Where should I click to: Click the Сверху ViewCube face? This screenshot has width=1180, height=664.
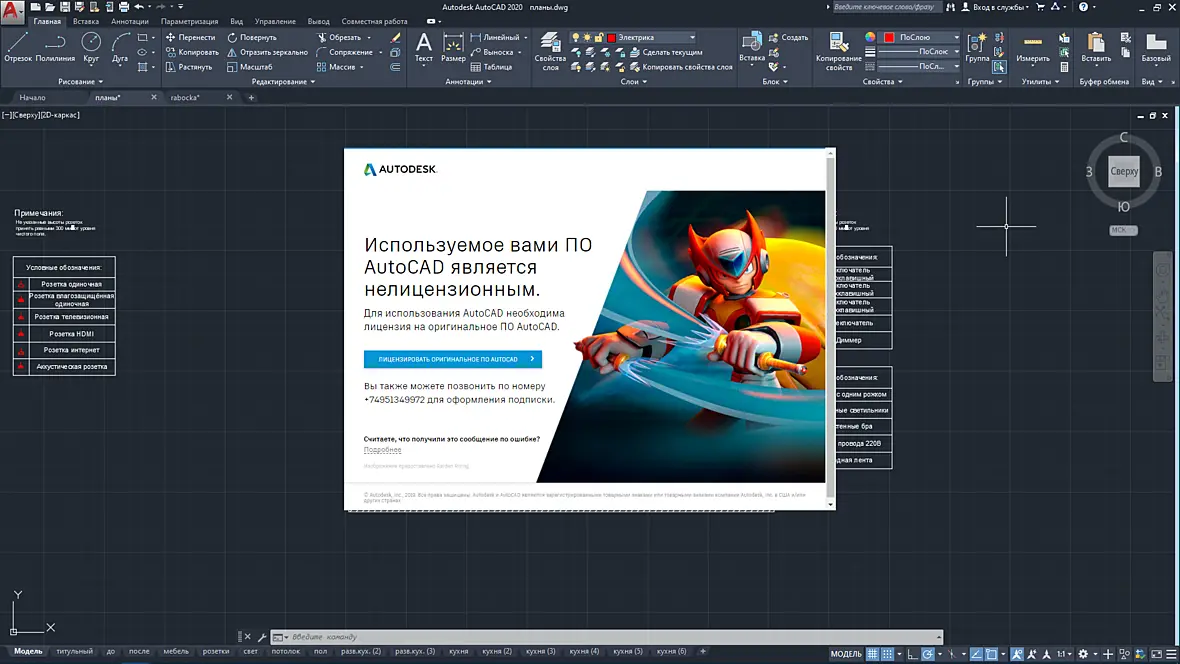tap(1124, 171)
